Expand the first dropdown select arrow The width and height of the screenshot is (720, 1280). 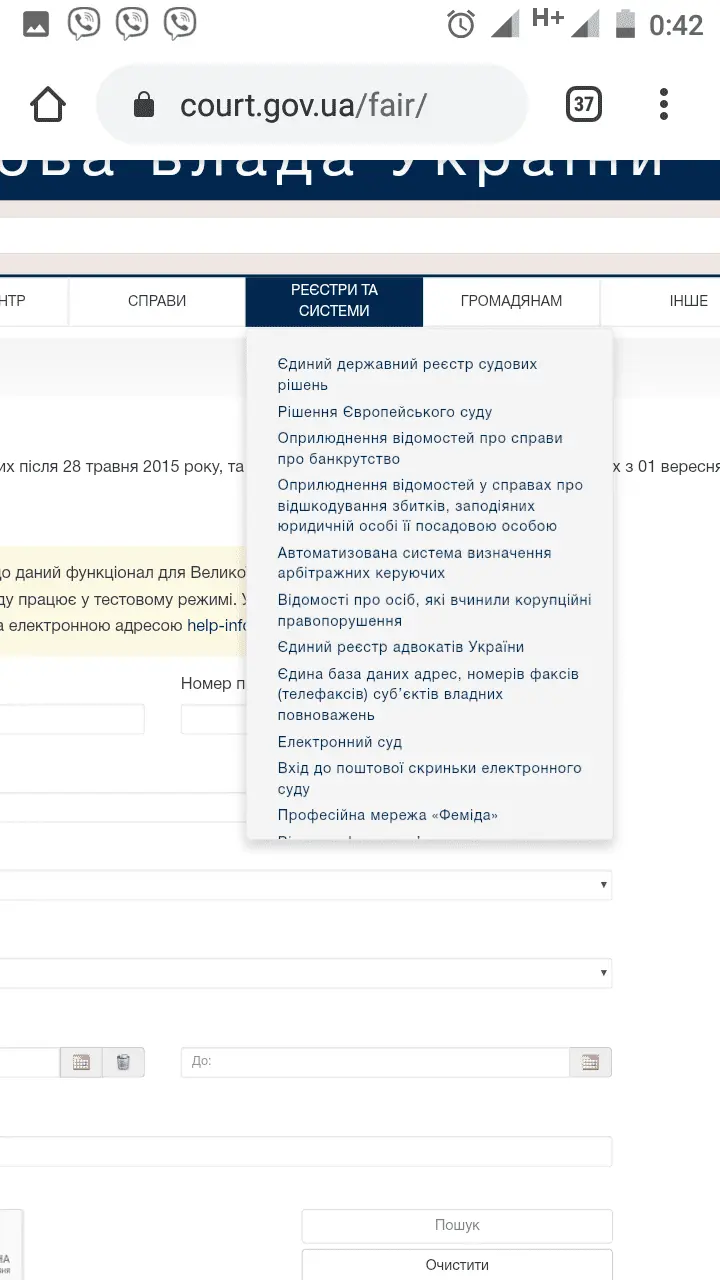[603, 885]
